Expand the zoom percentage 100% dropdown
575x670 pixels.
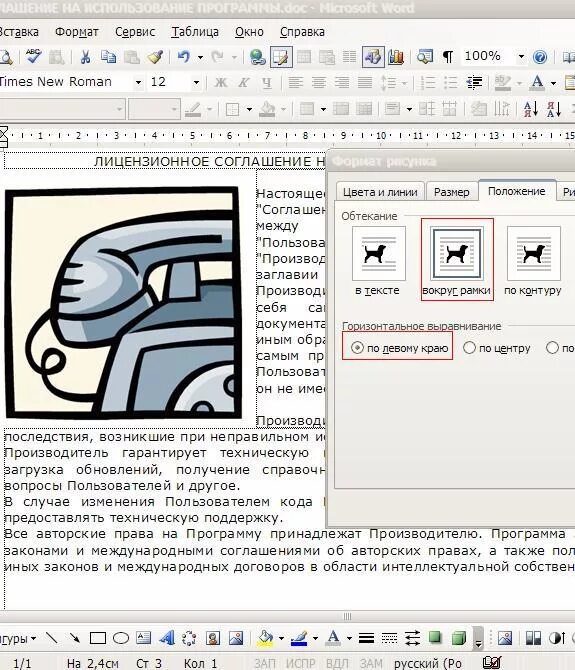tap(521, 56)
